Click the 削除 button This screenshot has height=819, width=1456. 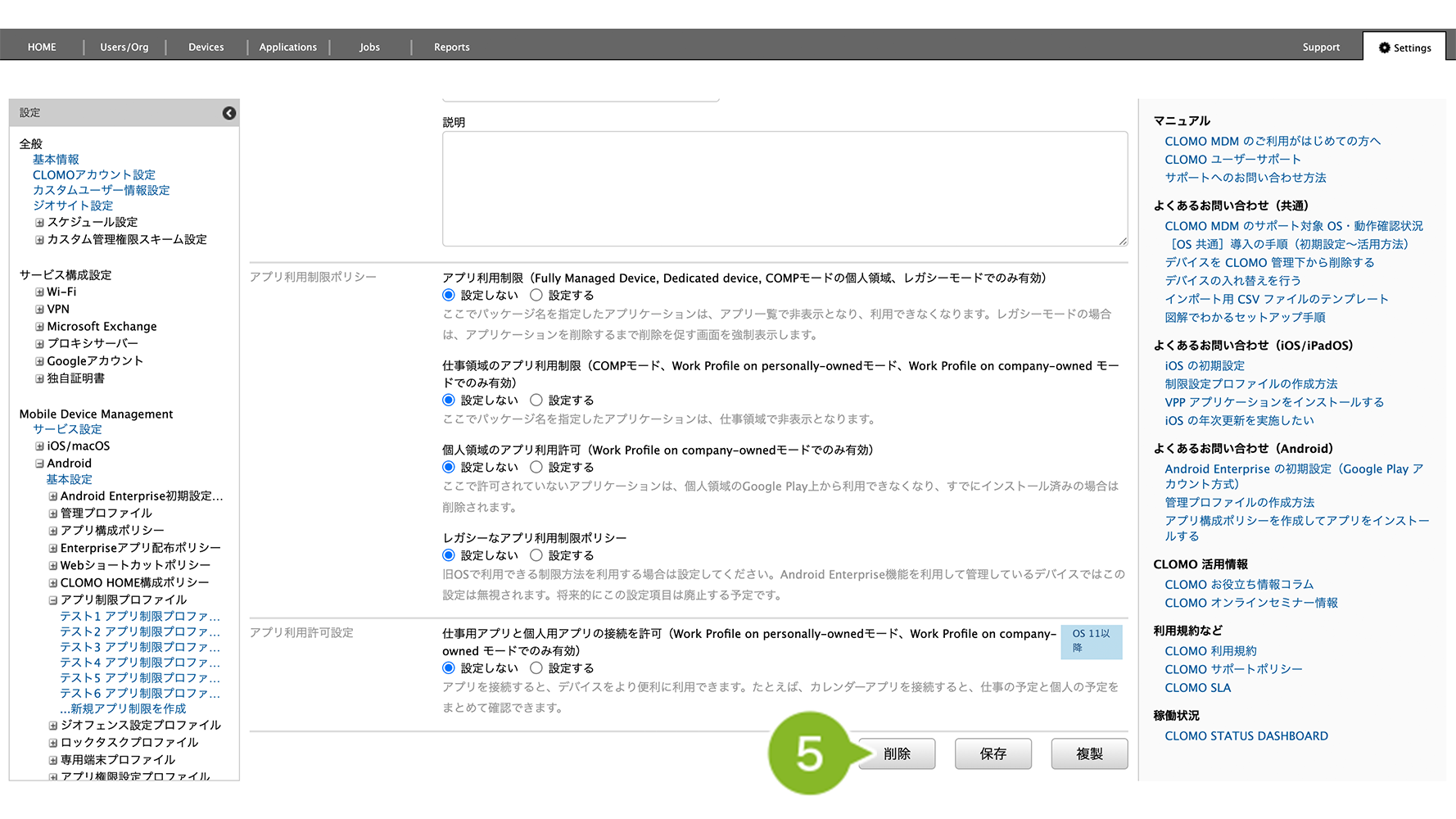[897, 753]
